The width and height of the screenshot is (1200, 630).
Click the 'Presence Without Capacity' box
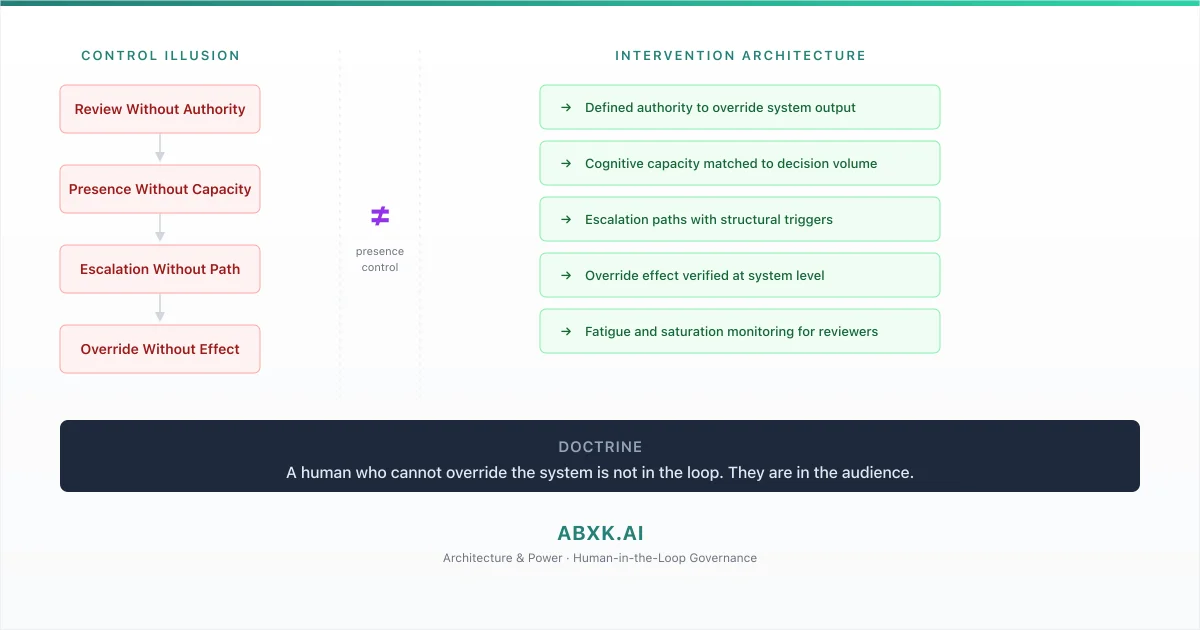[160, 189]
